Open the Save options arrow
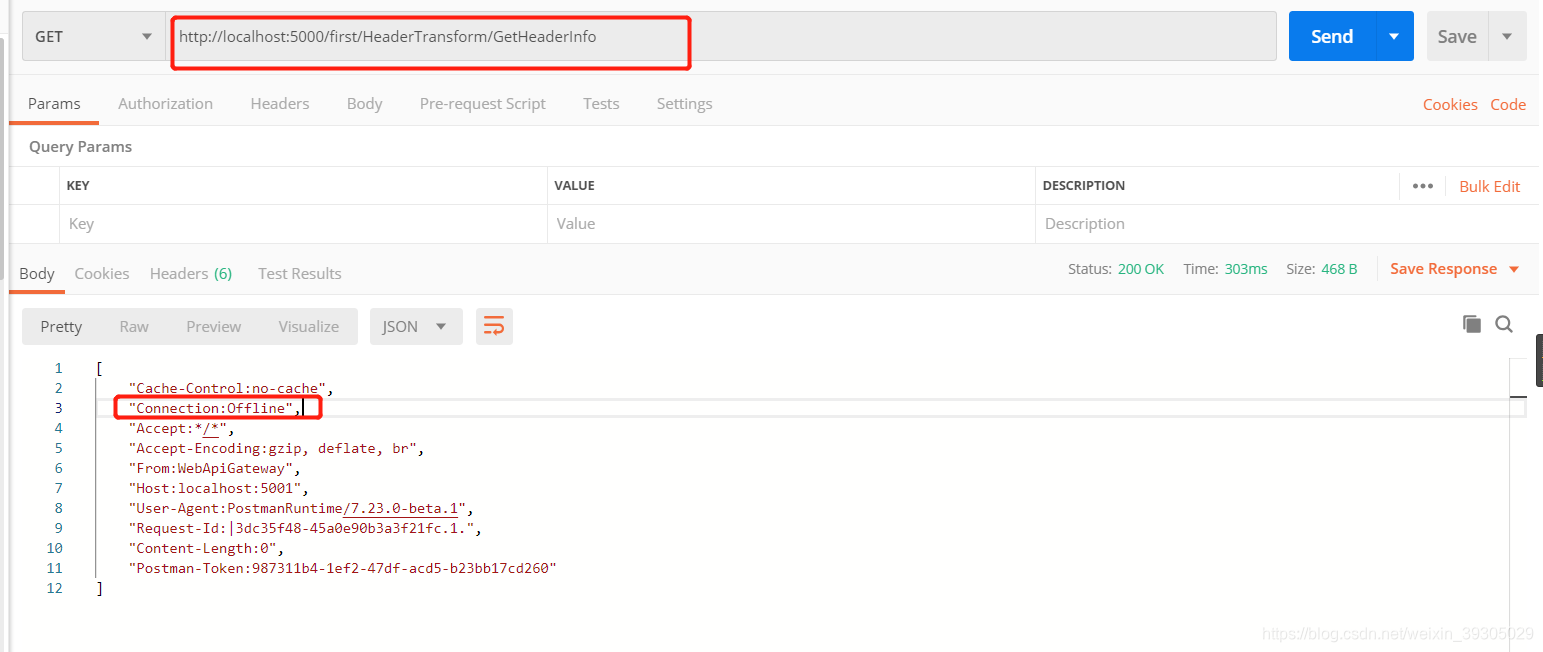 point(1507,36)
